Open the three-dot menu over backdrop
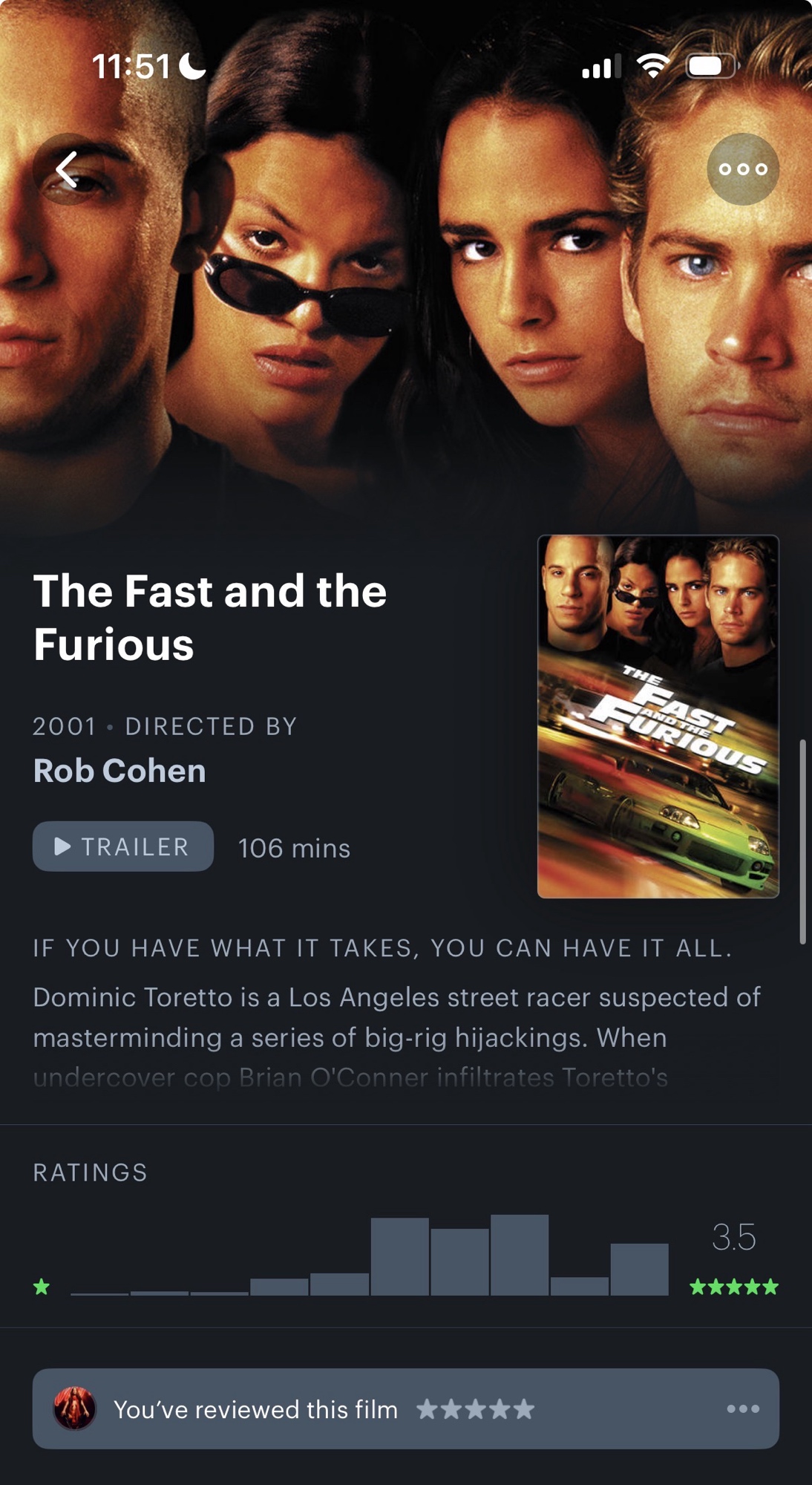 pyautogui.click(x=743, y=169)
